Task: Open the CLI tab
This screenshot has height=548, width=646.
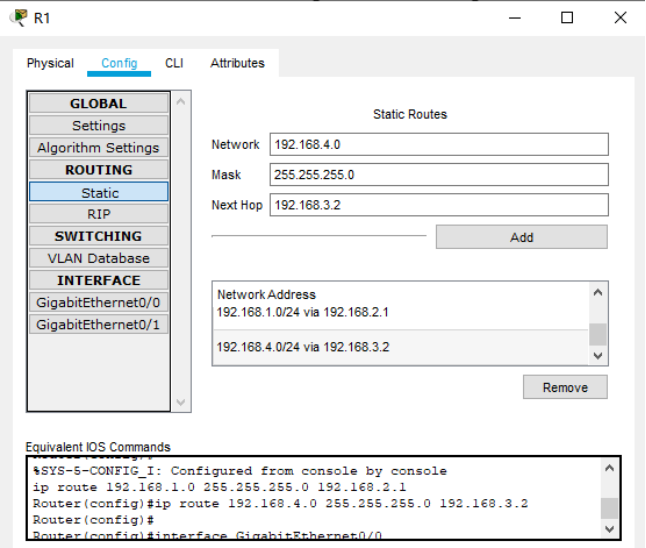Action: tap(174, 63)
